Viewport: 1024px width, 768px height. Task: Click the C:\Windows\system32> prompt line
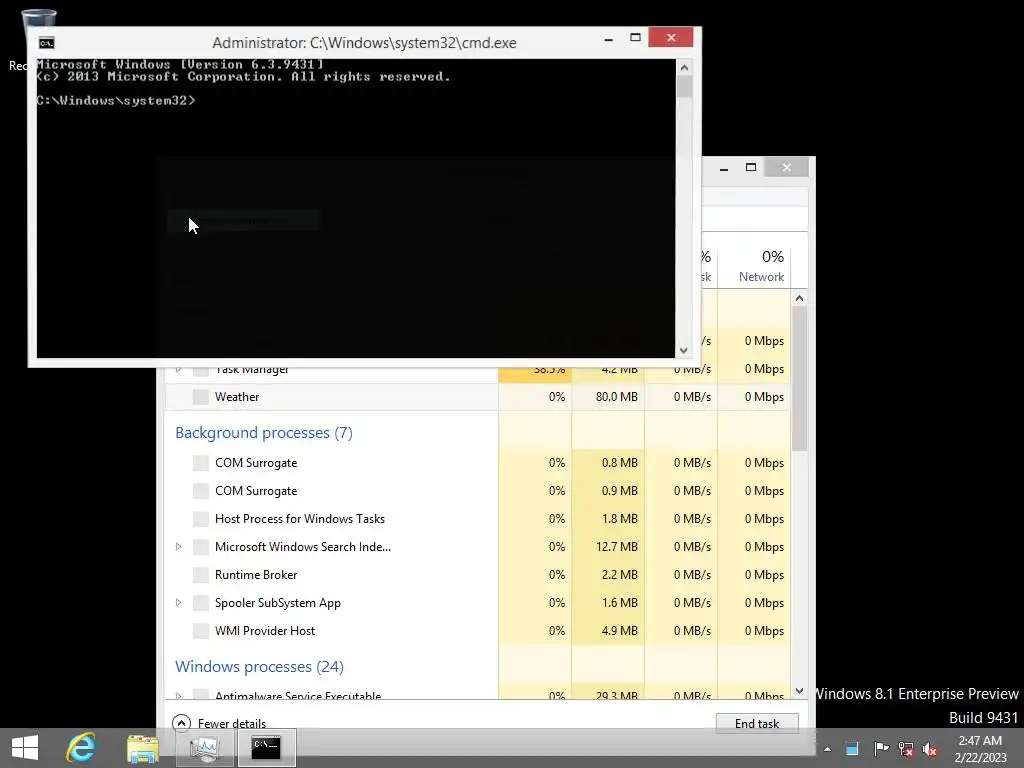pyautogui.click(x=116, y=101)
